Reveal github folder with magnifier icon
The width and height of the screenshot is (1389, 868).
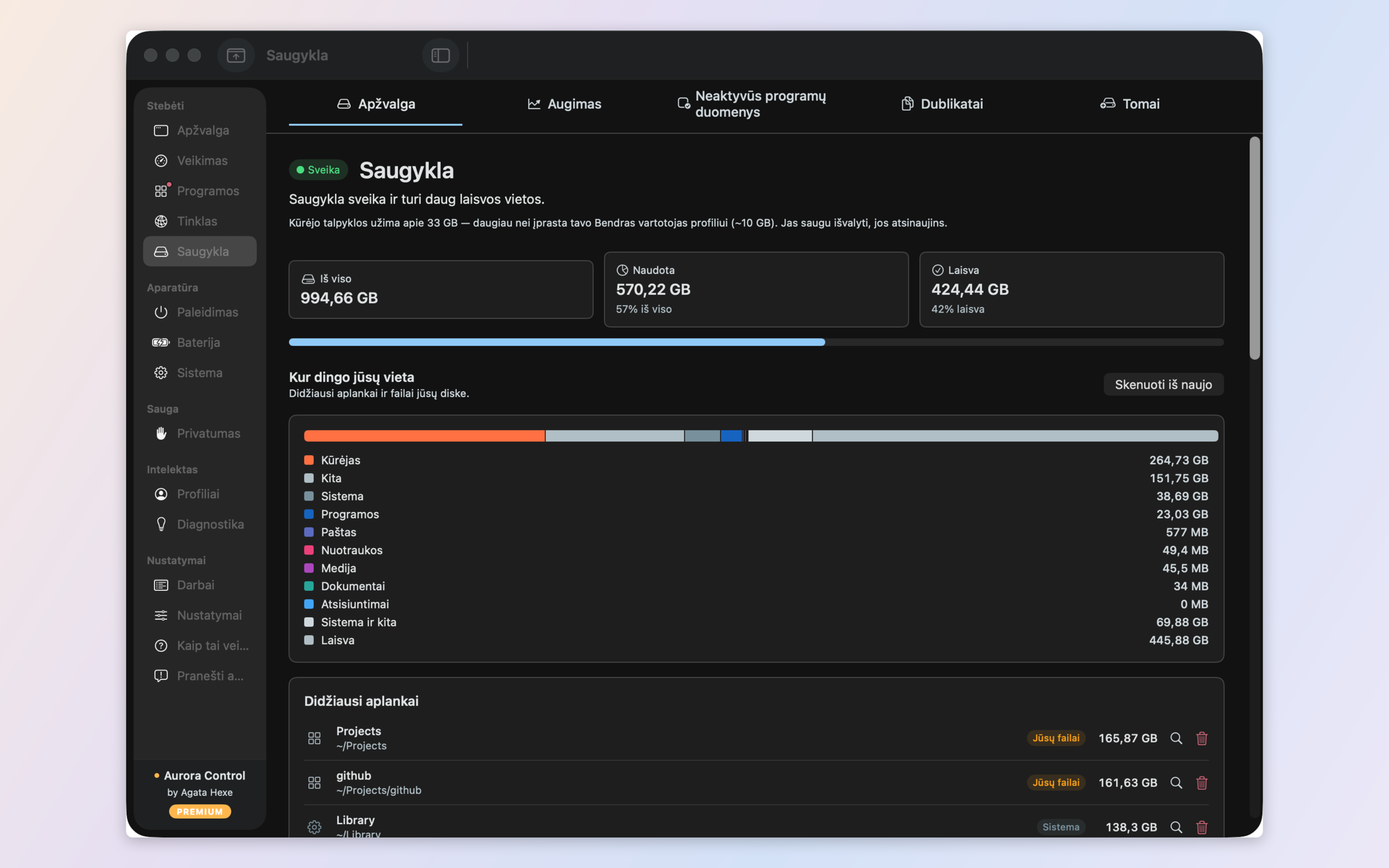1176,783
